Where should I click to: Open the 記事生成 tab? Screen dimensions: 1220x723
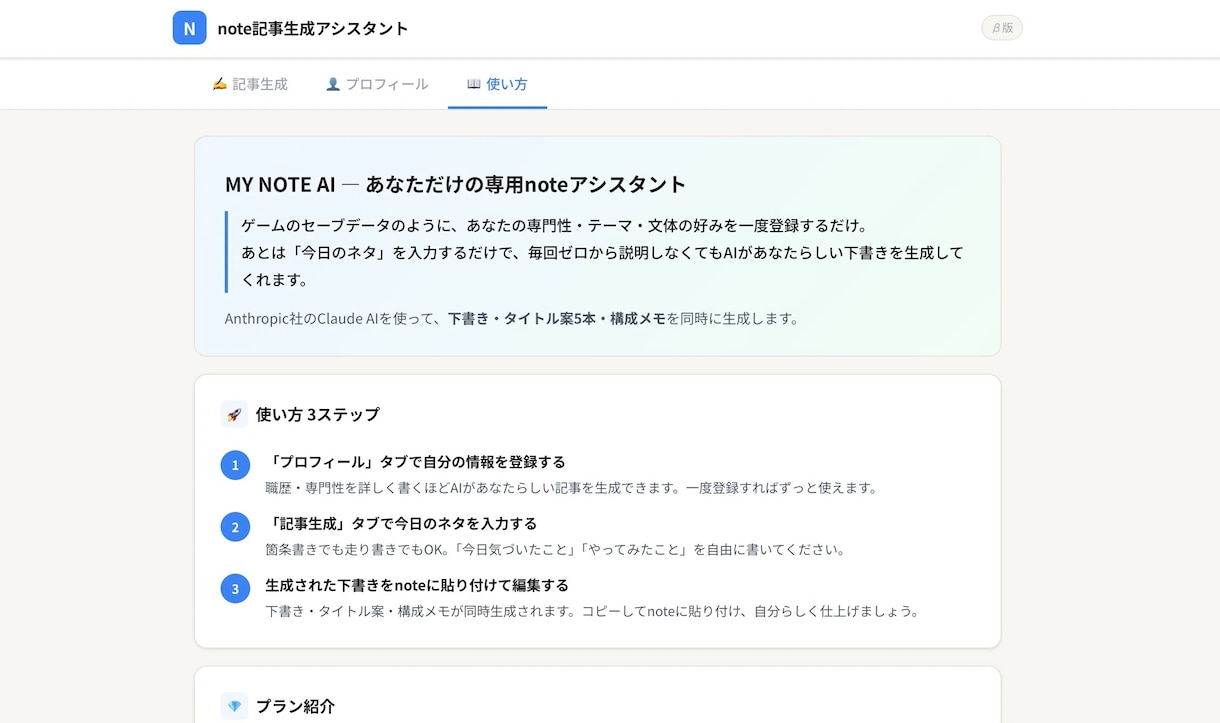pos(250,84)
